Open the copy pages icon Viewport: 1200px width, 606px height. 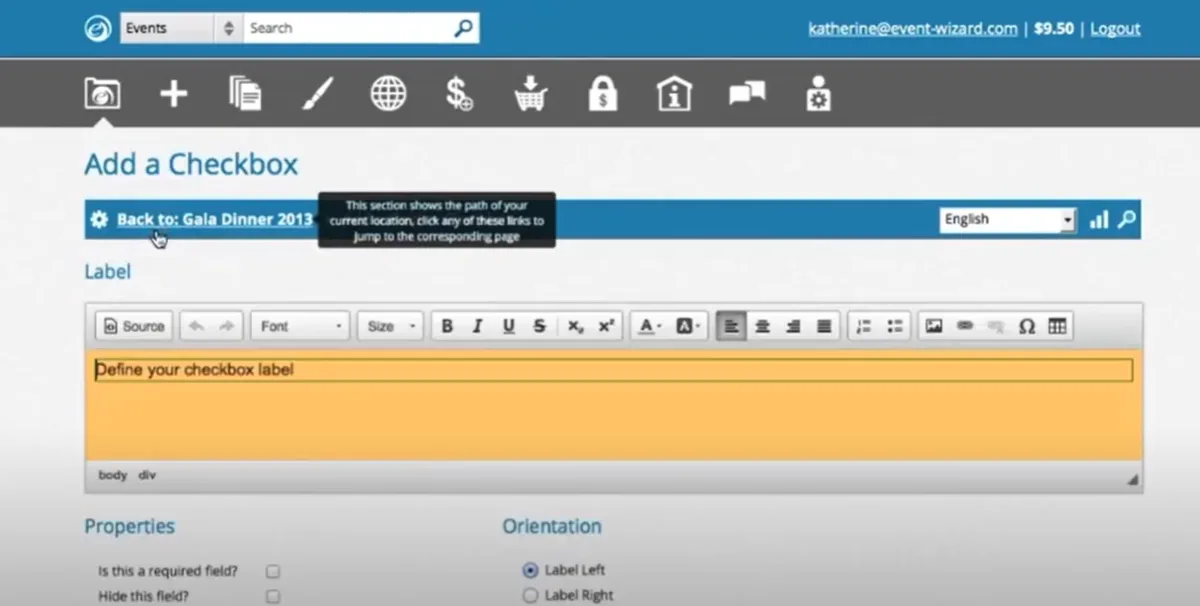pos(245,94)
